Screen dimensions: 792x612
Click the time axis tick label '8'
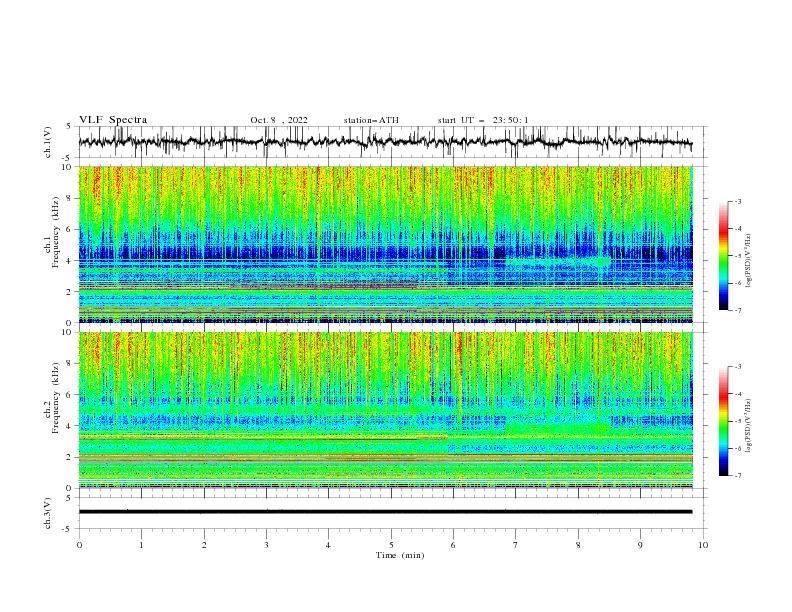point(578,545)
